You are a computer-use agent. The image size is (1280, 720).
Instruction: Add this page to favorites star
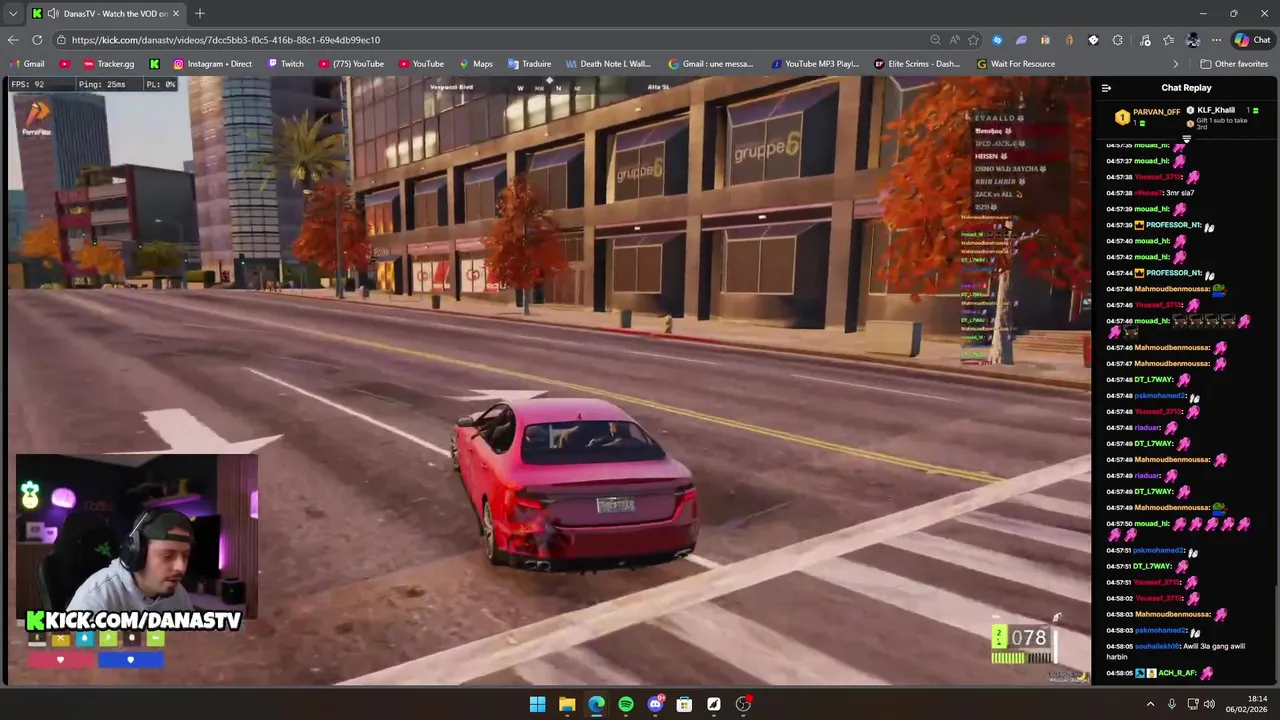(x=973, y=40)
